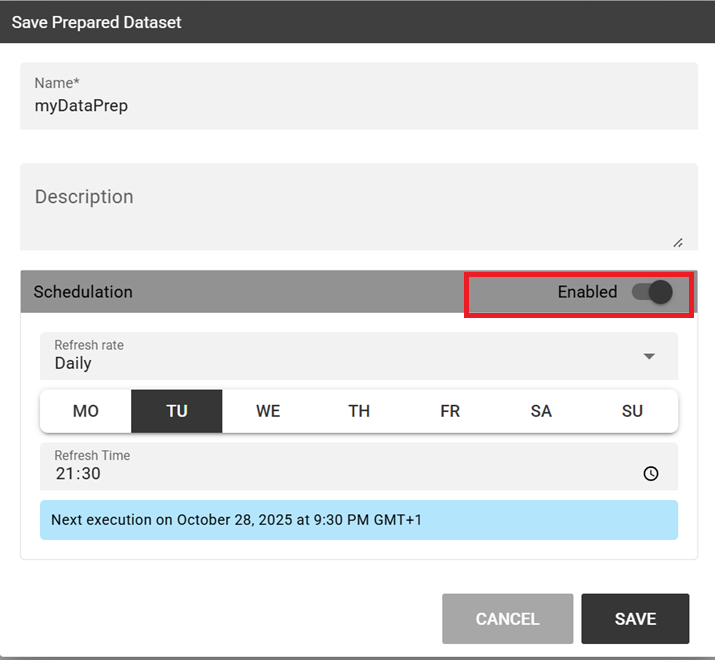Image resolution: width=715 pixels, height=660 pixels.
Task: Focus the Name field containing myDataPrep
Action: pos(359,96)
